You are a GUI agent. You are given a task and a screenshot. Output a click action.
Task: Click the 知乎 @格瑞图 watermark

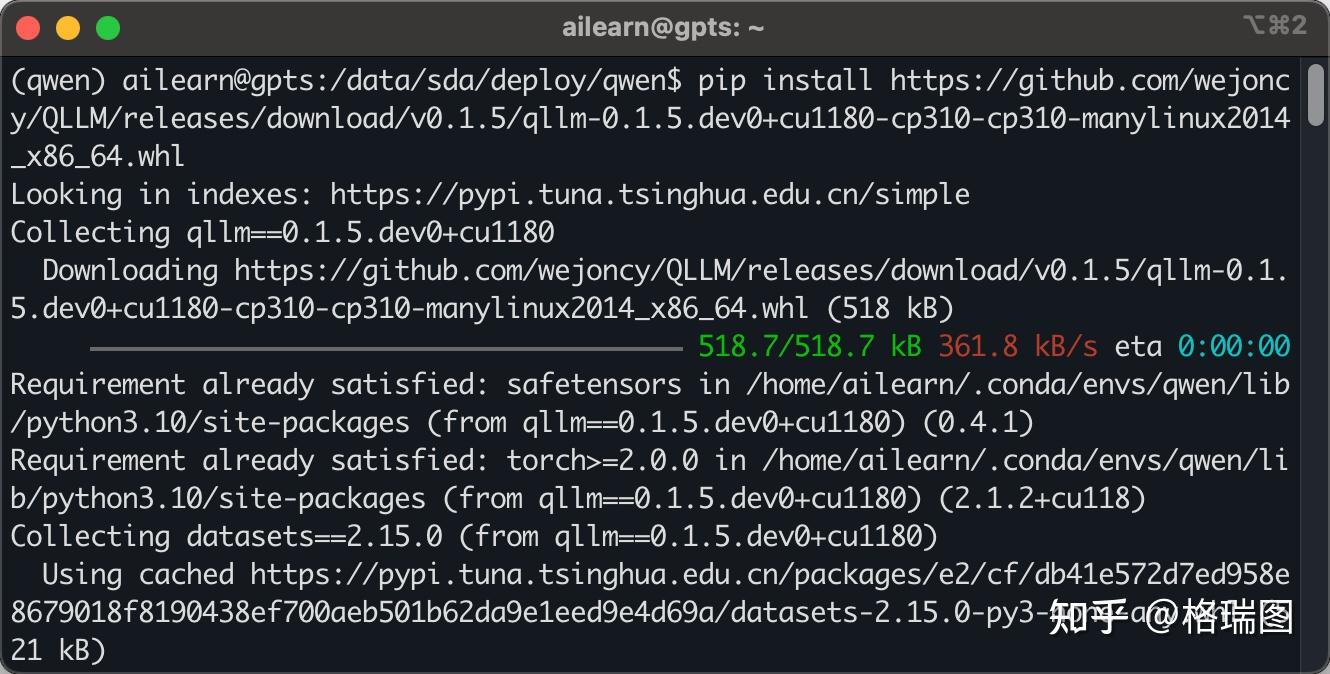[x=1170, y=617]
